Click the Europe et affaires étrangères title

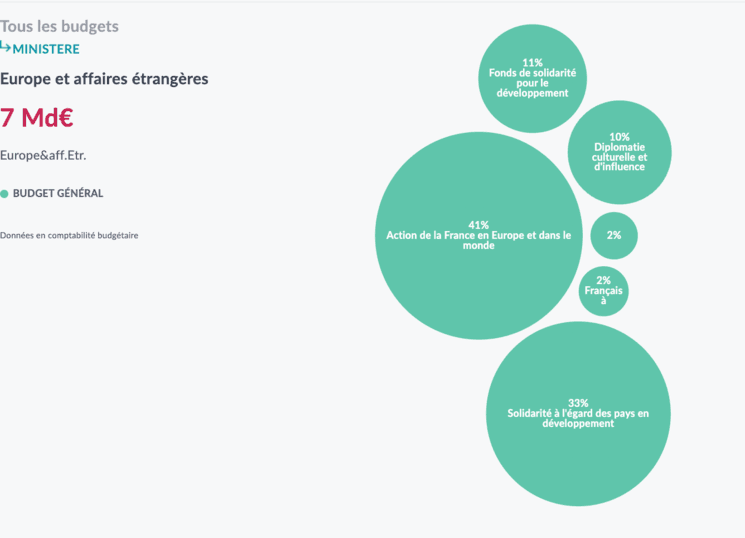coord(104,78)
